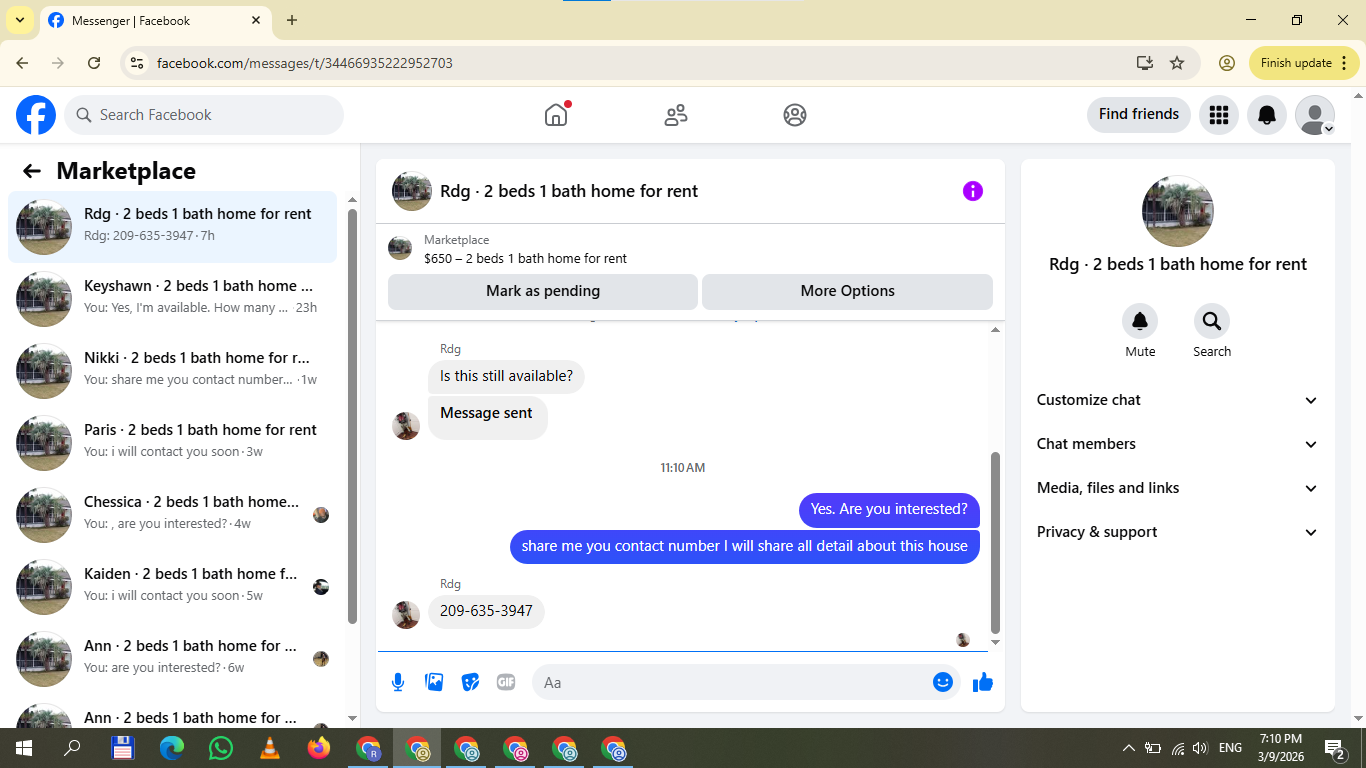Open Ann conversation from 6w ago
Viewport: 1366px width, 768px height.
point(172,659)
